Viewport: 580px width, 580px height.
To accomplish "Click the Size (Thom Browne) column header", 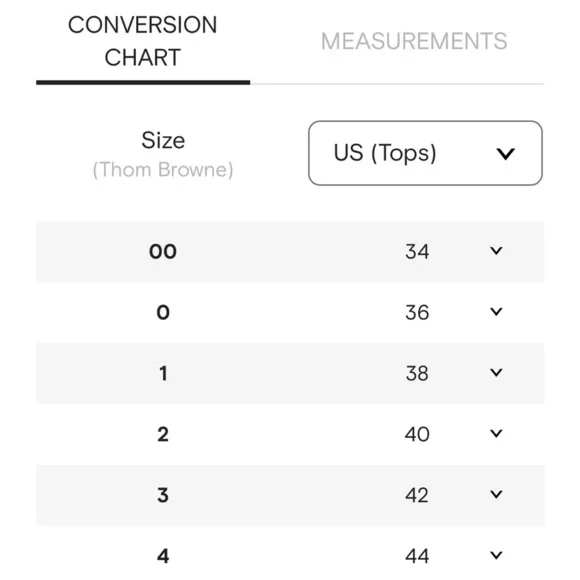I will (x=163, y=155).
